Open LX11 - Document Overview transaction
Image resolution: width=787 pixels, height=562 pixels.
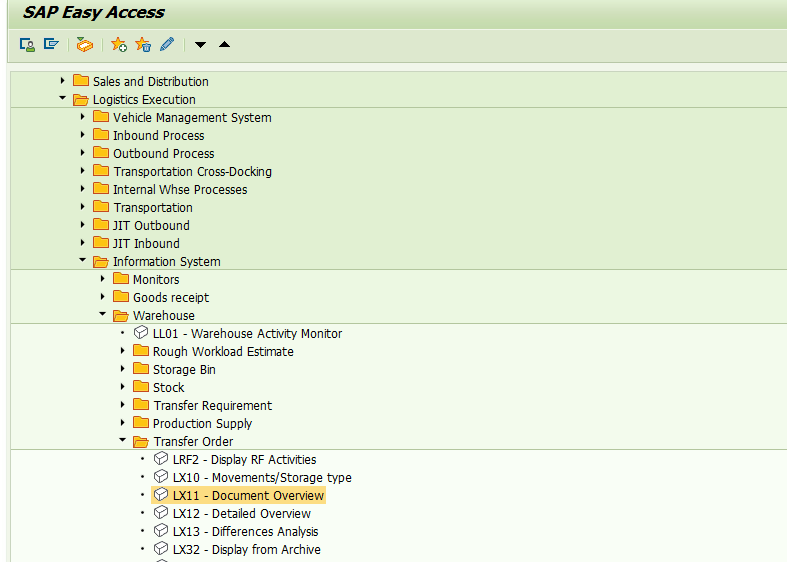coord(248,496)
